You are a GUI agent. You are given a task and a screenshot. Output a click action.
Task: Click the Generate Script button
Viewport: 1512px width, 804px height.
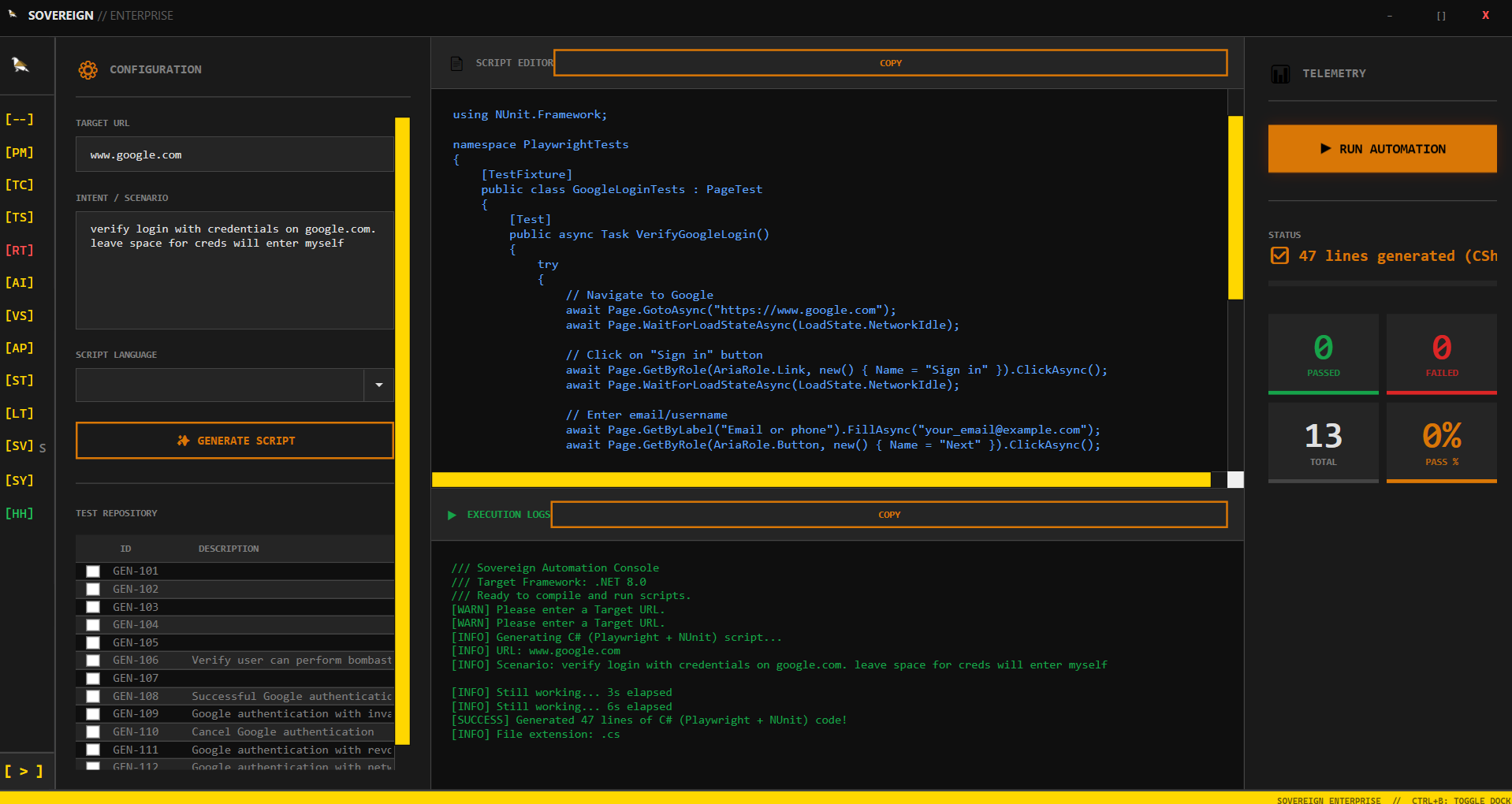(235, 441)
